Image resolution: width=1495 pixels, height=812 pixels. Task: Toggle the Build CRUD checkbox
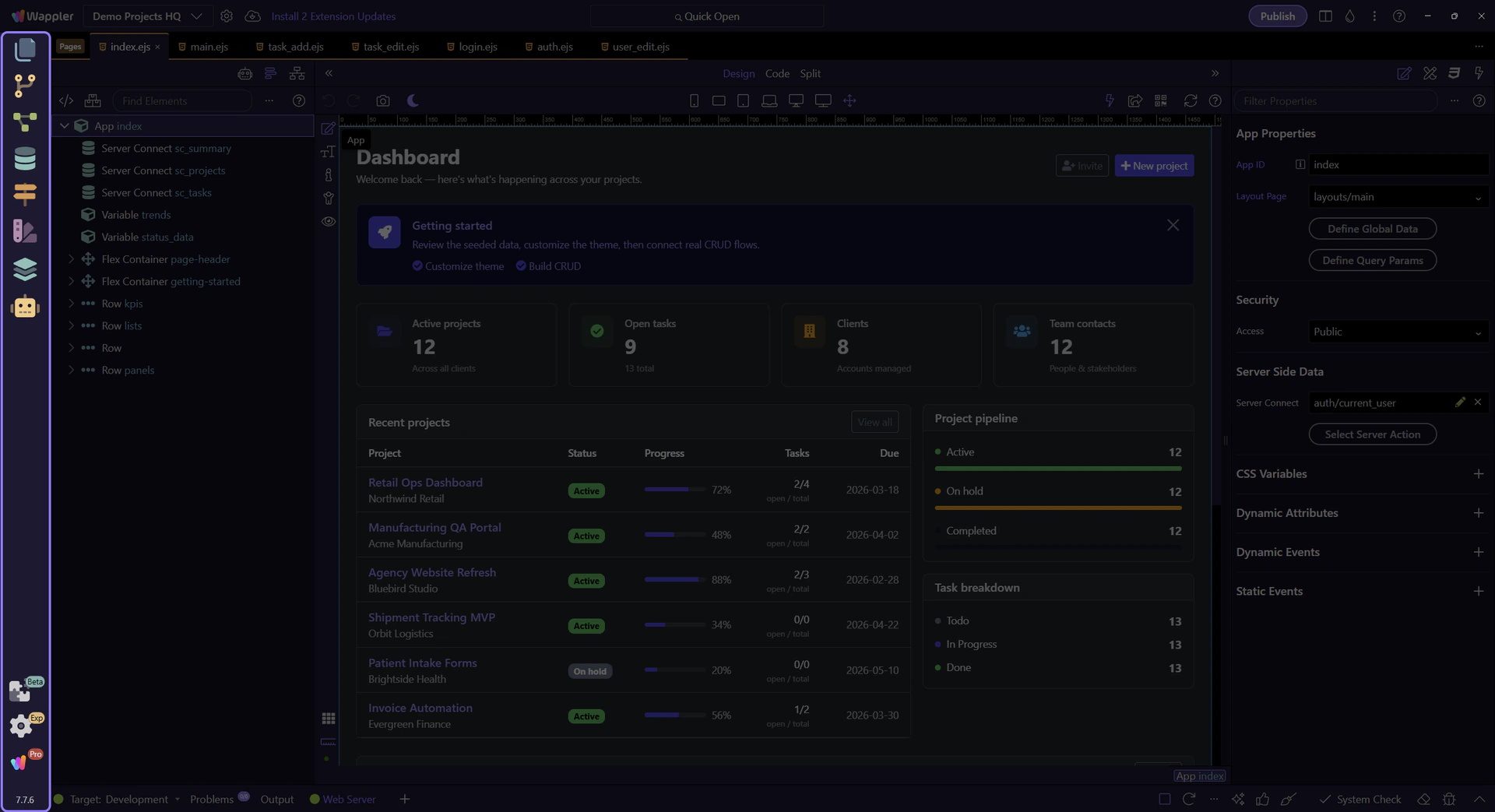pyautogui.click(x=521, y=266)
